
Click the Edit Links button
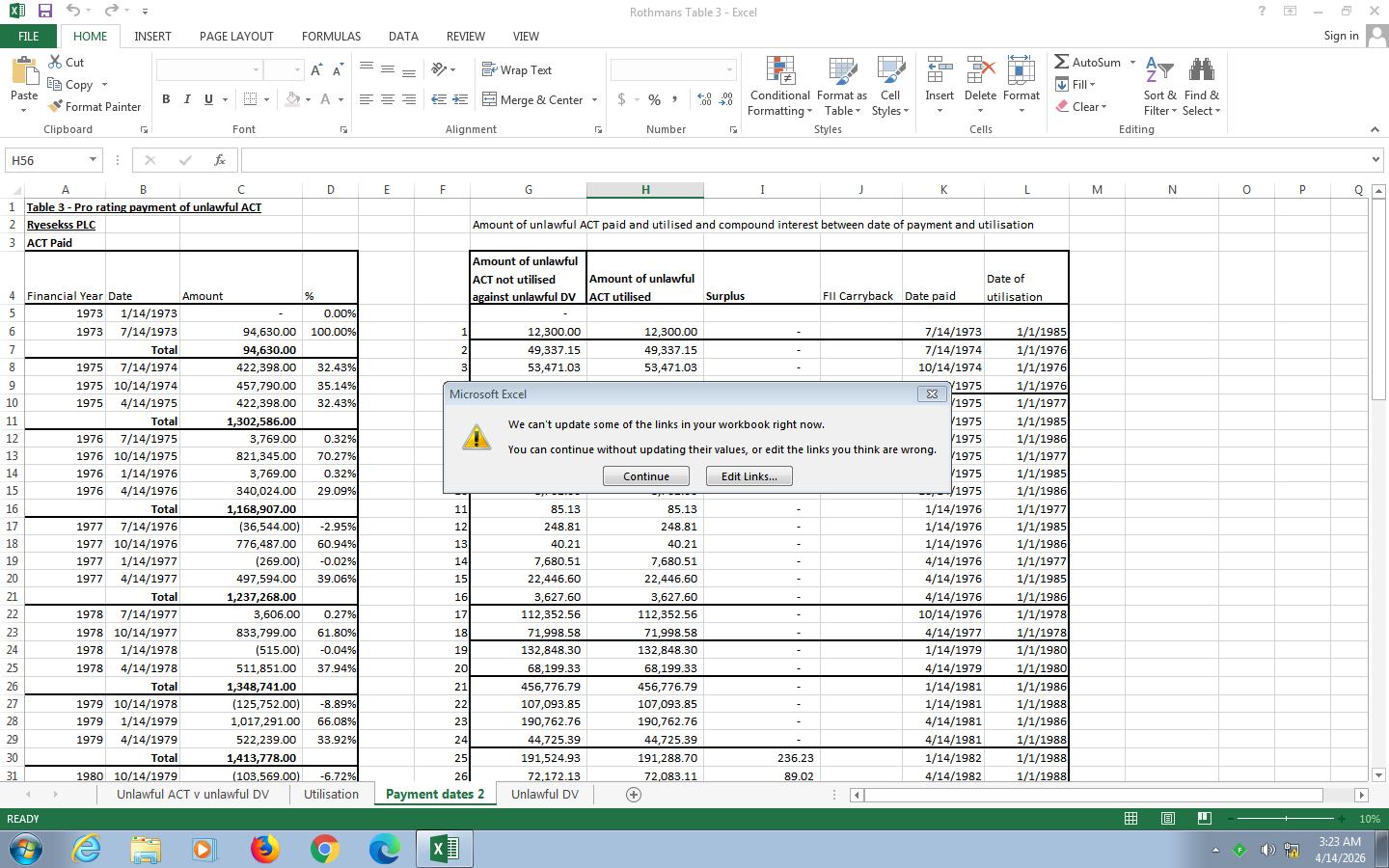(x=749, y=476)
